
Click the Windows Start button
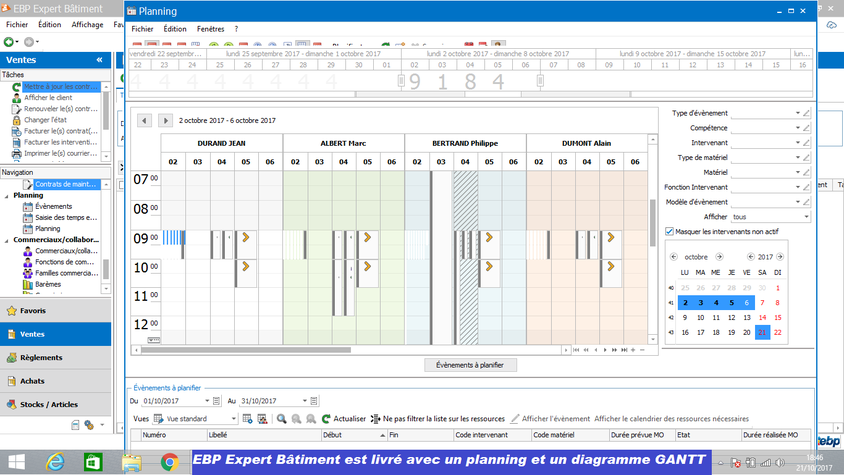pos(17,462)
